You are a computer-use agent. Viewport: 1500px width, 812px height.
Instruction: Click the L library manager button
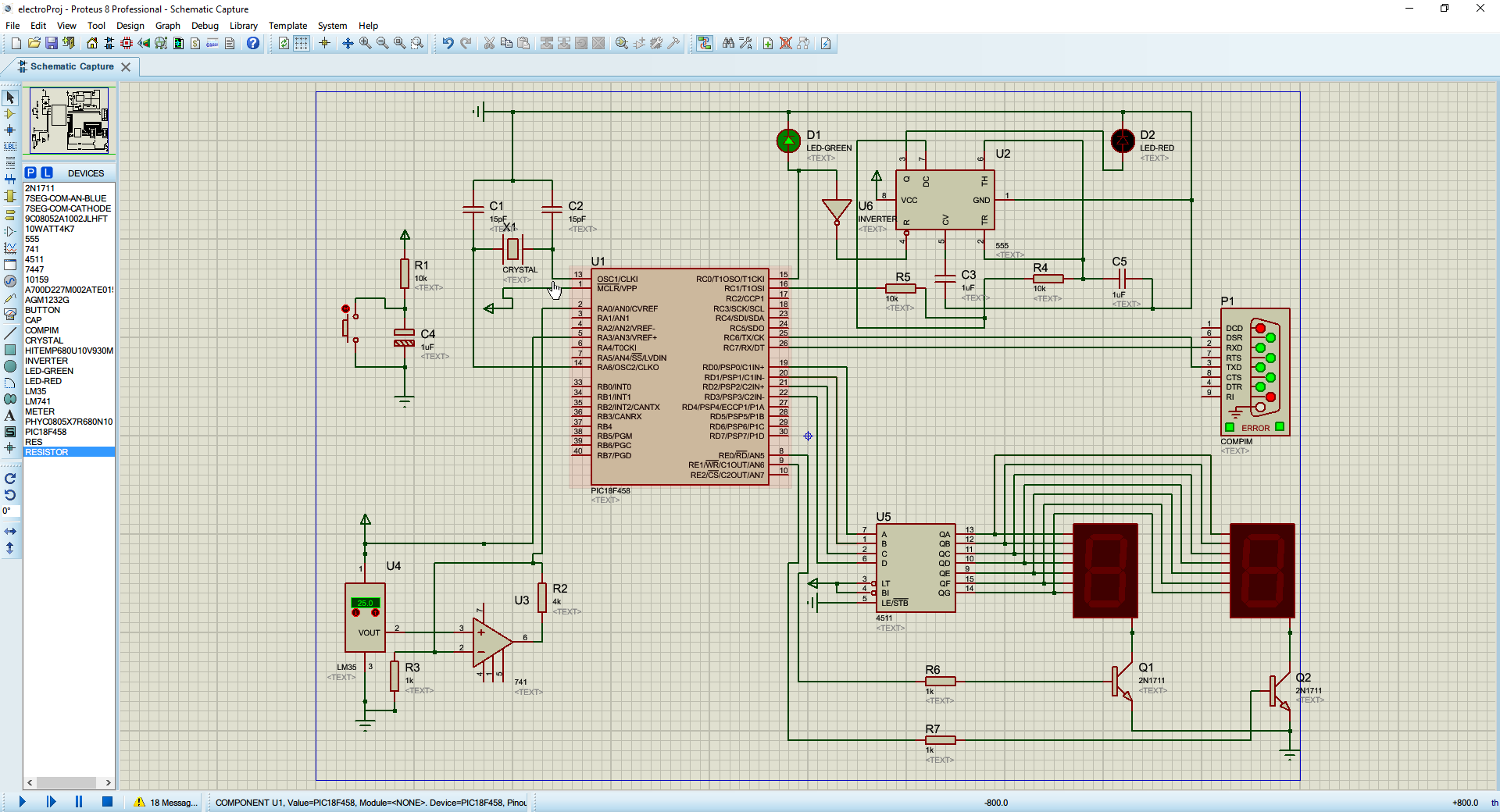coord(47,173)
